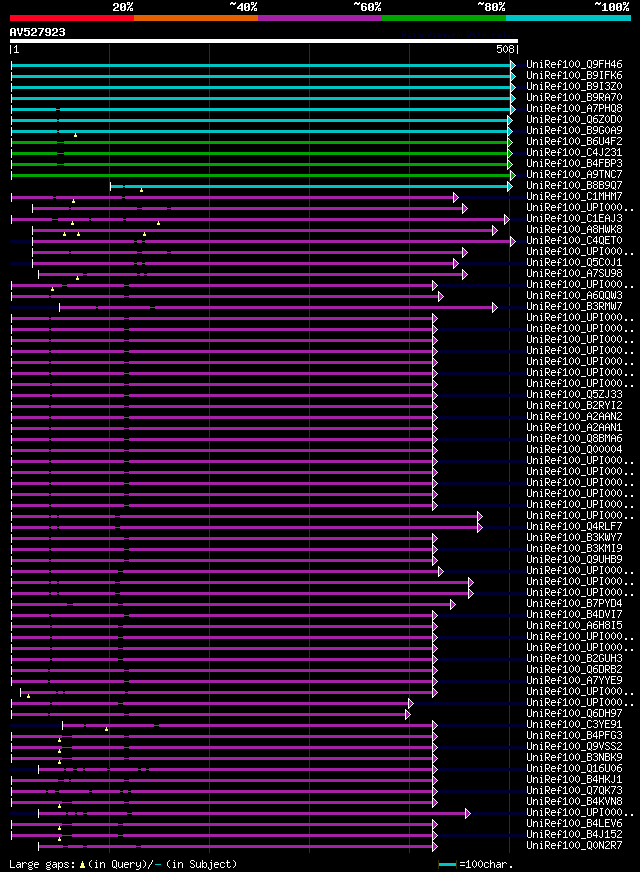Click the orange ~40% identity legend bar

point(196,18)
